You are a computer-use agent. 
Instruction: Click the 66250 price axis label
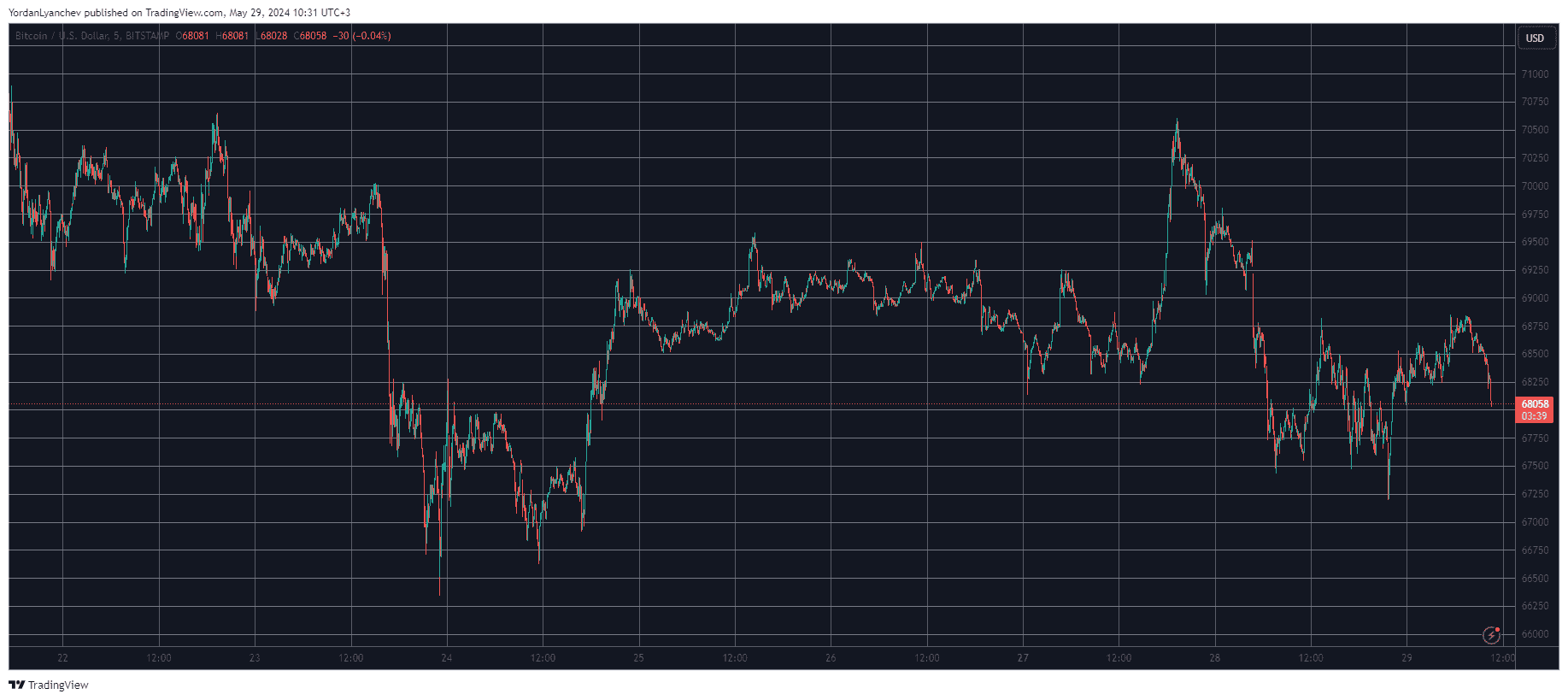1535,606
